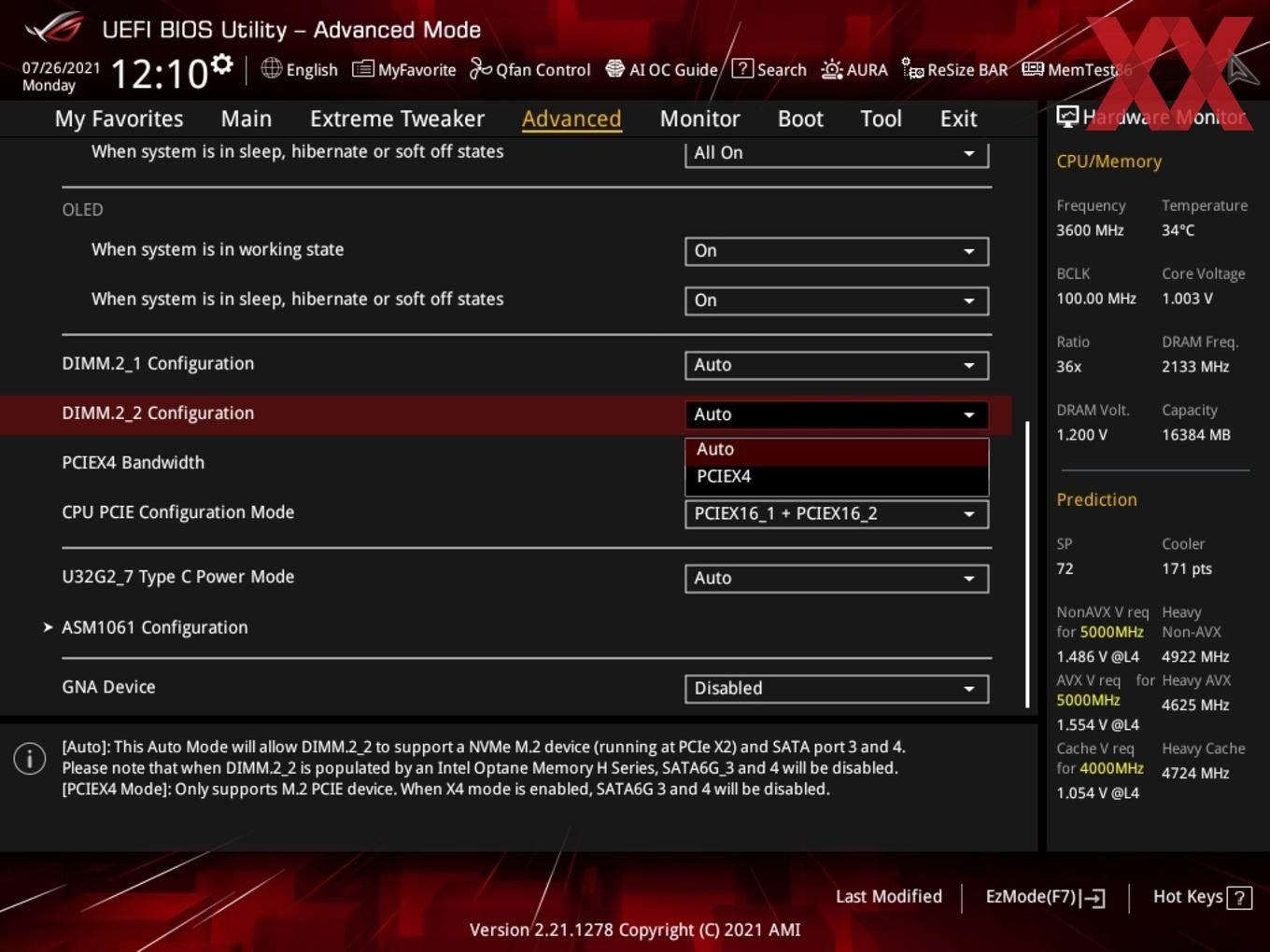The width and height of the screenshot is (1270, 952).
Task: Open the Tool tab
Action: 881,119
